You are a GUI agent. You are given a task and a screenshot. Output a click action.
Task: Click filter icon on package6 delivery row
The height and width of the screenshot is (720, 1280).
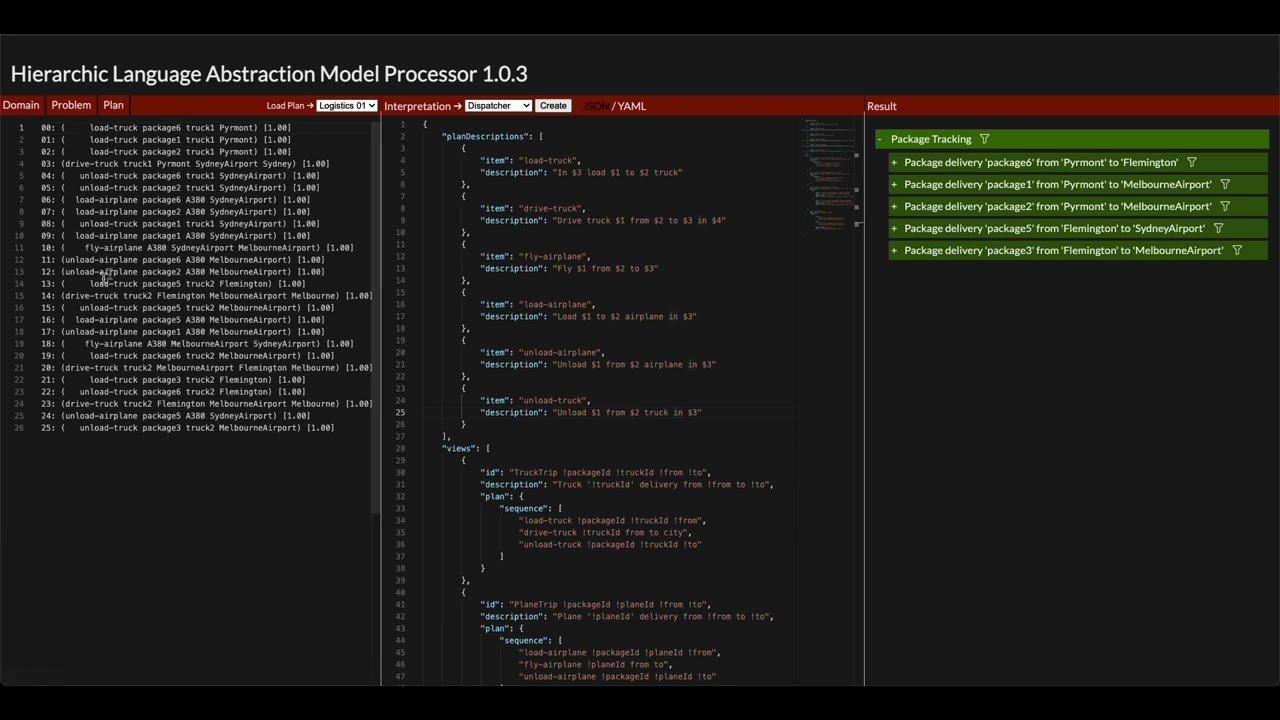coord(1191,162)
